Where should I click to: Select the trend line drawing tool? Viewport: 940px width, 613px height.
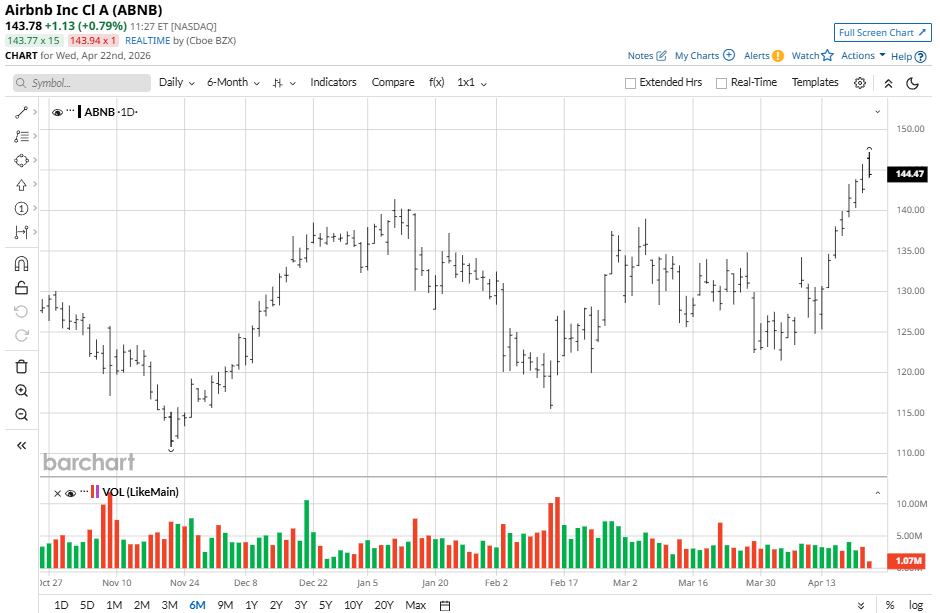(x=21, y=113)
